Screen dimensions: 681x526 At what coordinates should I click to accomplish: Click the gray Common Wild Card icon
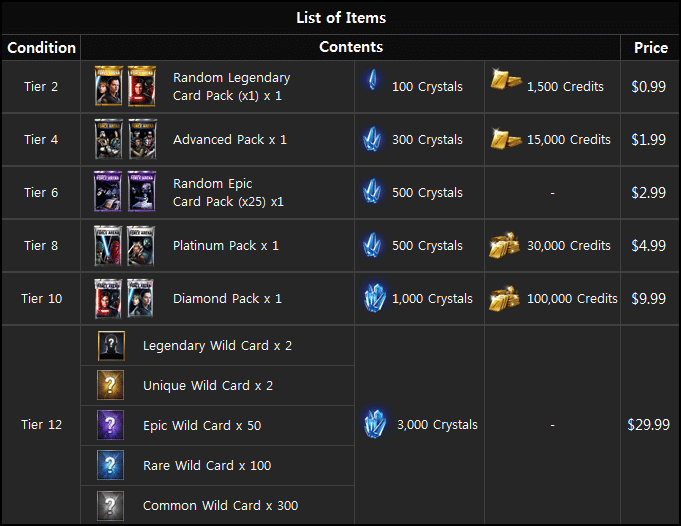coord(110,506)
